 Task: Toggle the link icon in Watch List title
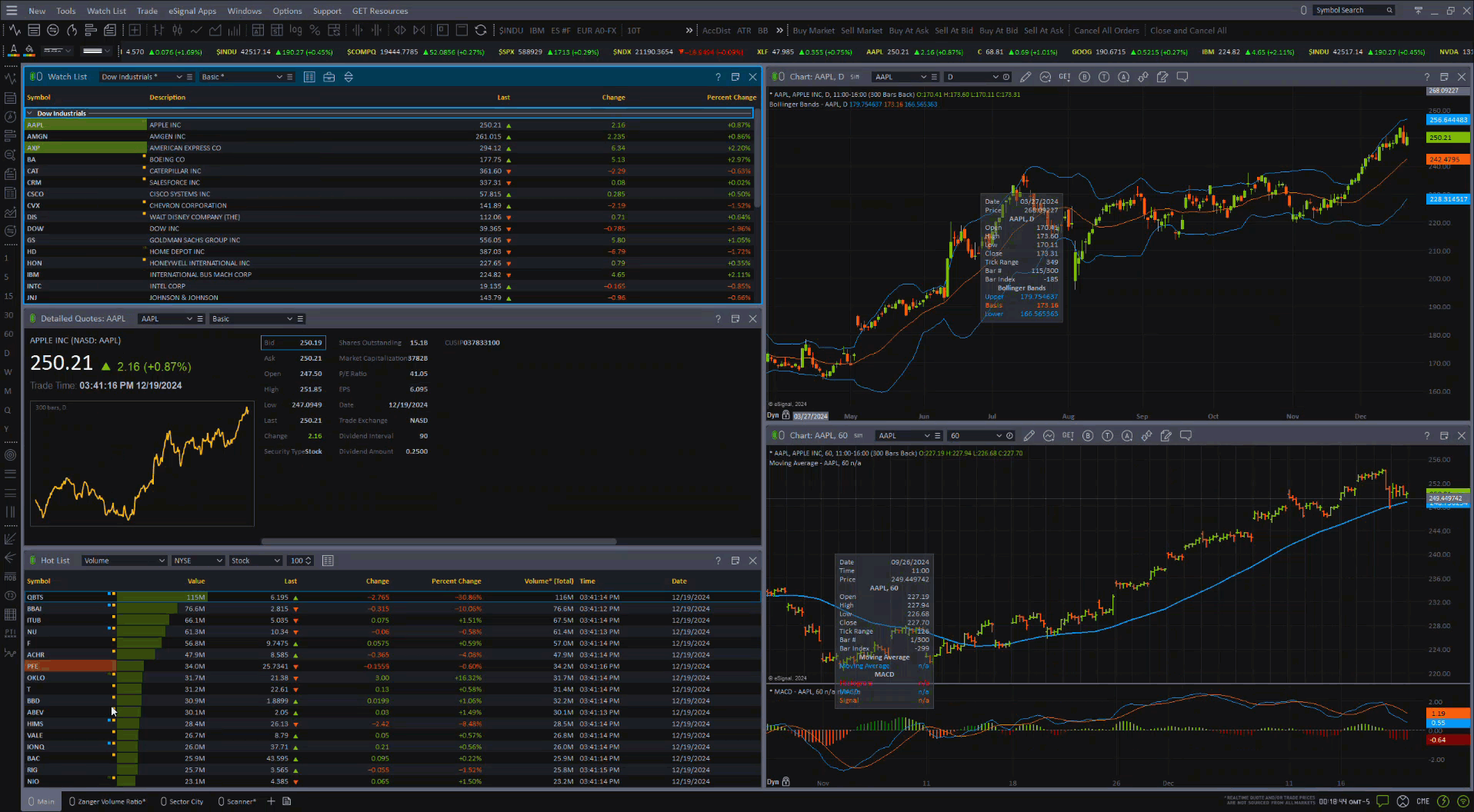(35, 77)
